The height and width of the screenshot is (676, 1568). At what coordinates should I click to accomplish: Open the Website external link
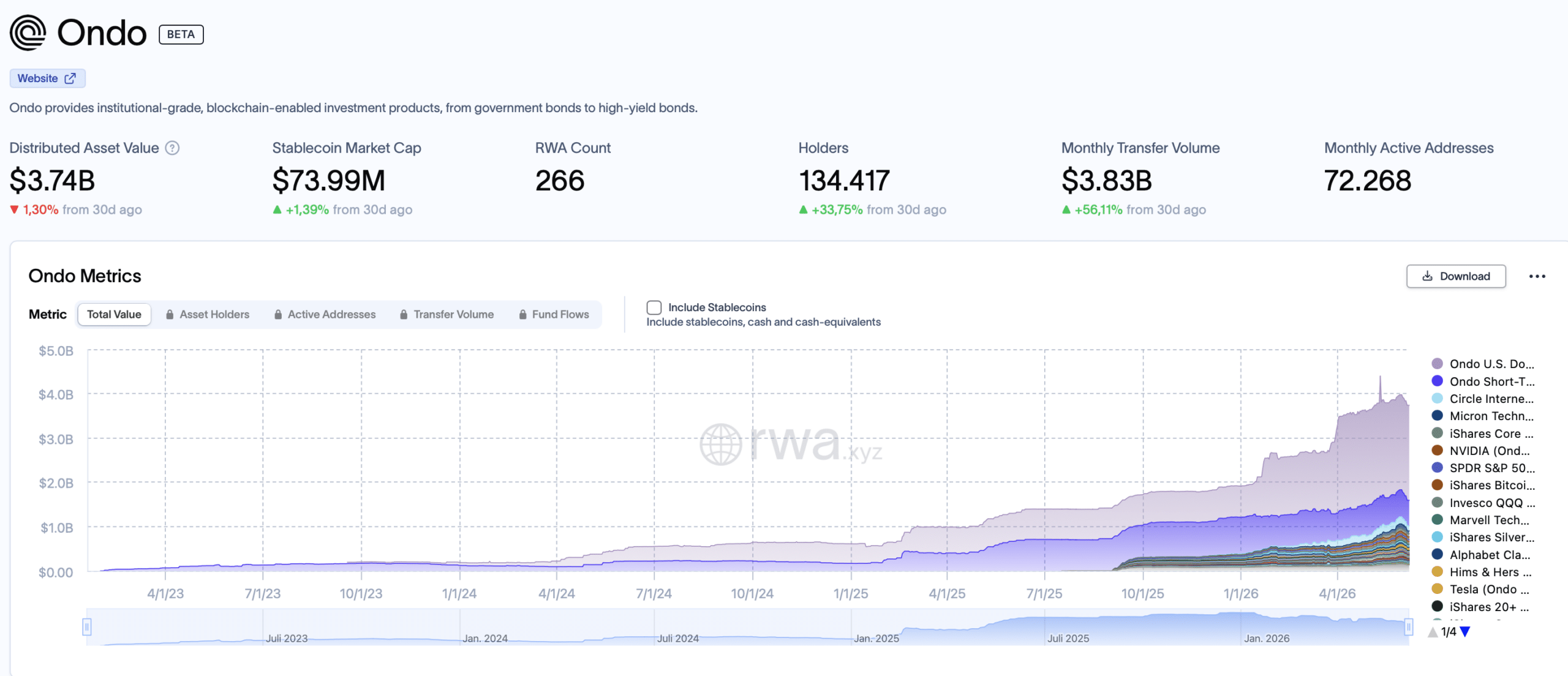coord(47,78)
